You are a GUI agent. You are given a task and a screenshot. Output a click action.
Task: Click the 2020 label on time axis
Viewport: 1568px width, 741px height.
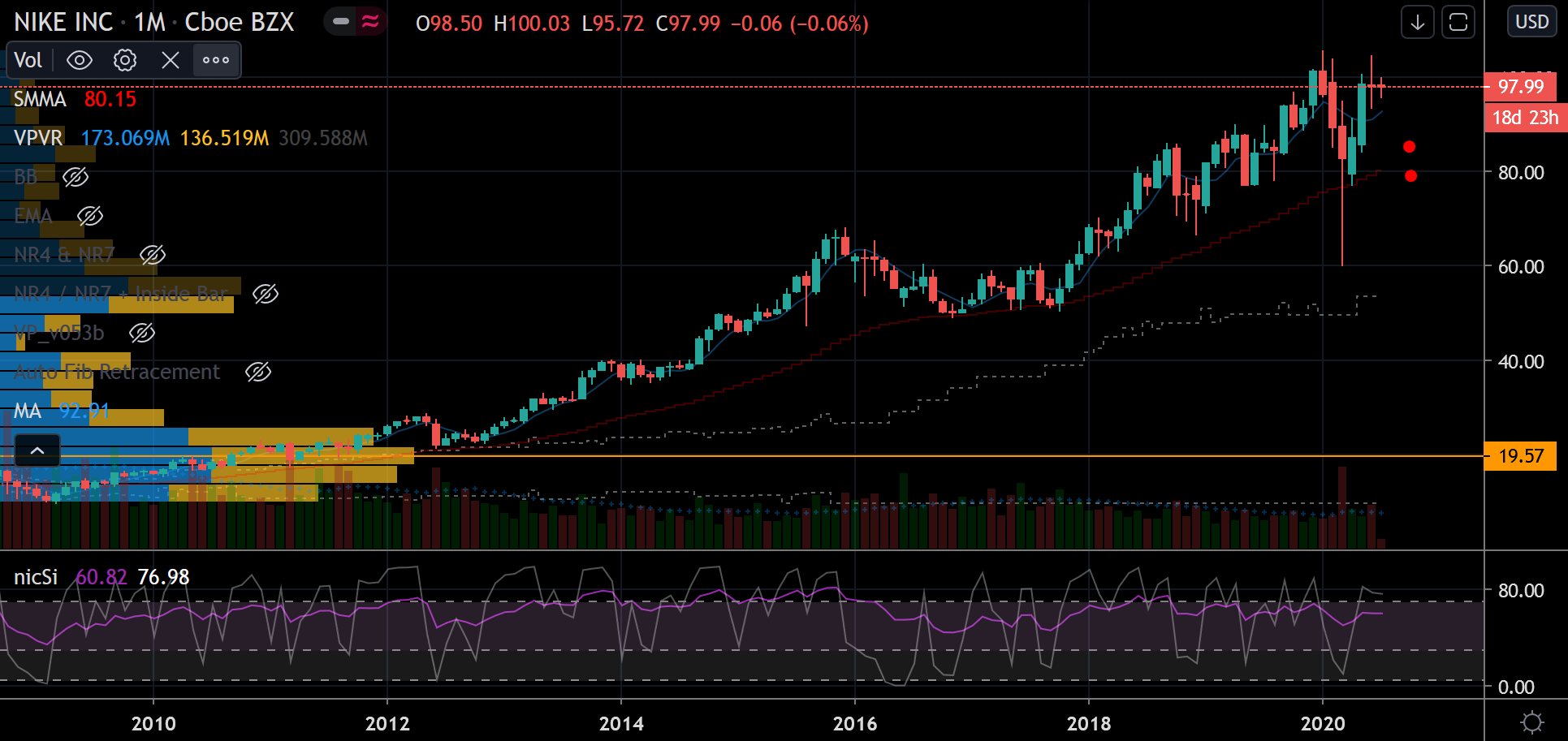pyautogui.click(x=1323, y=723)
